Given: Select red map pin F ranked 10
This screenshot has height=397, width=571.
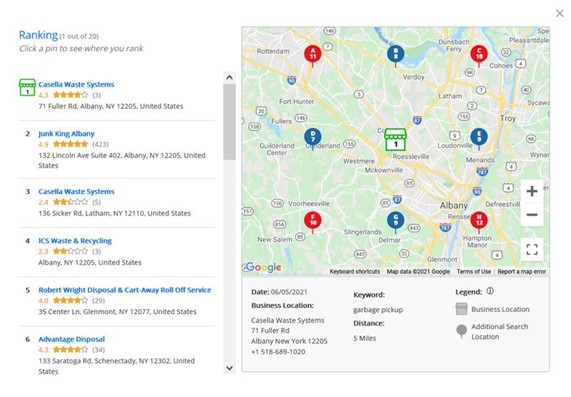Looking at the screenshot, I should pyautogui.click(x=312, y=221).
